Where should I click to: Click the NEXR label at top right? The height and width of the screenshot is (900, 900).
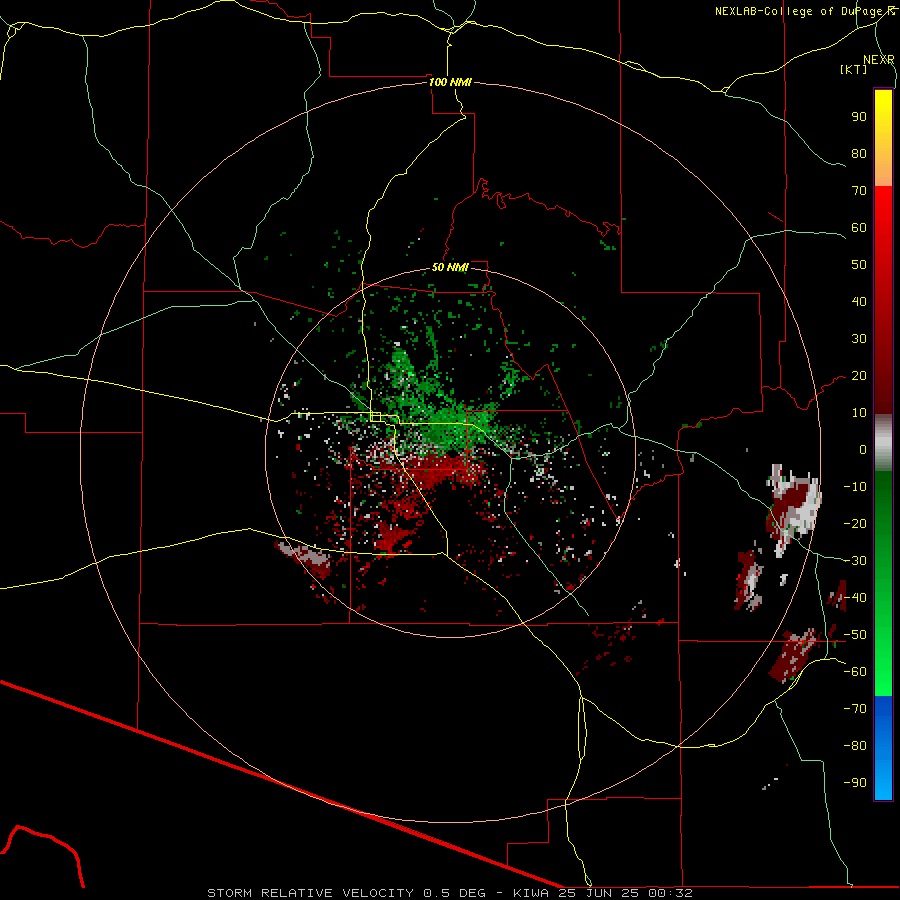[x=878, y=59]
